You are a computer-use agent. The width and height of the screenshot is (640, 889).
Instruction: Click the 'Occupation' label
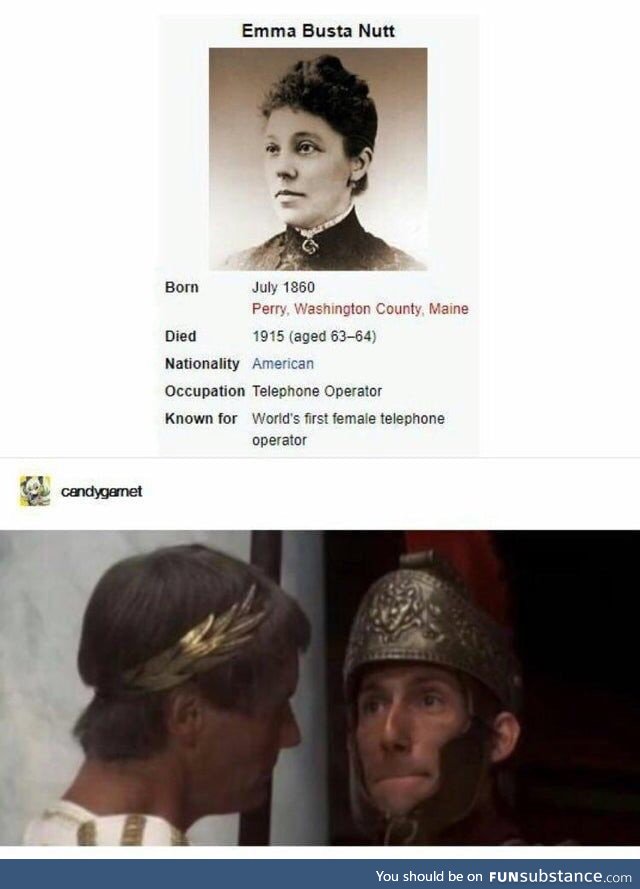[205, 391]
